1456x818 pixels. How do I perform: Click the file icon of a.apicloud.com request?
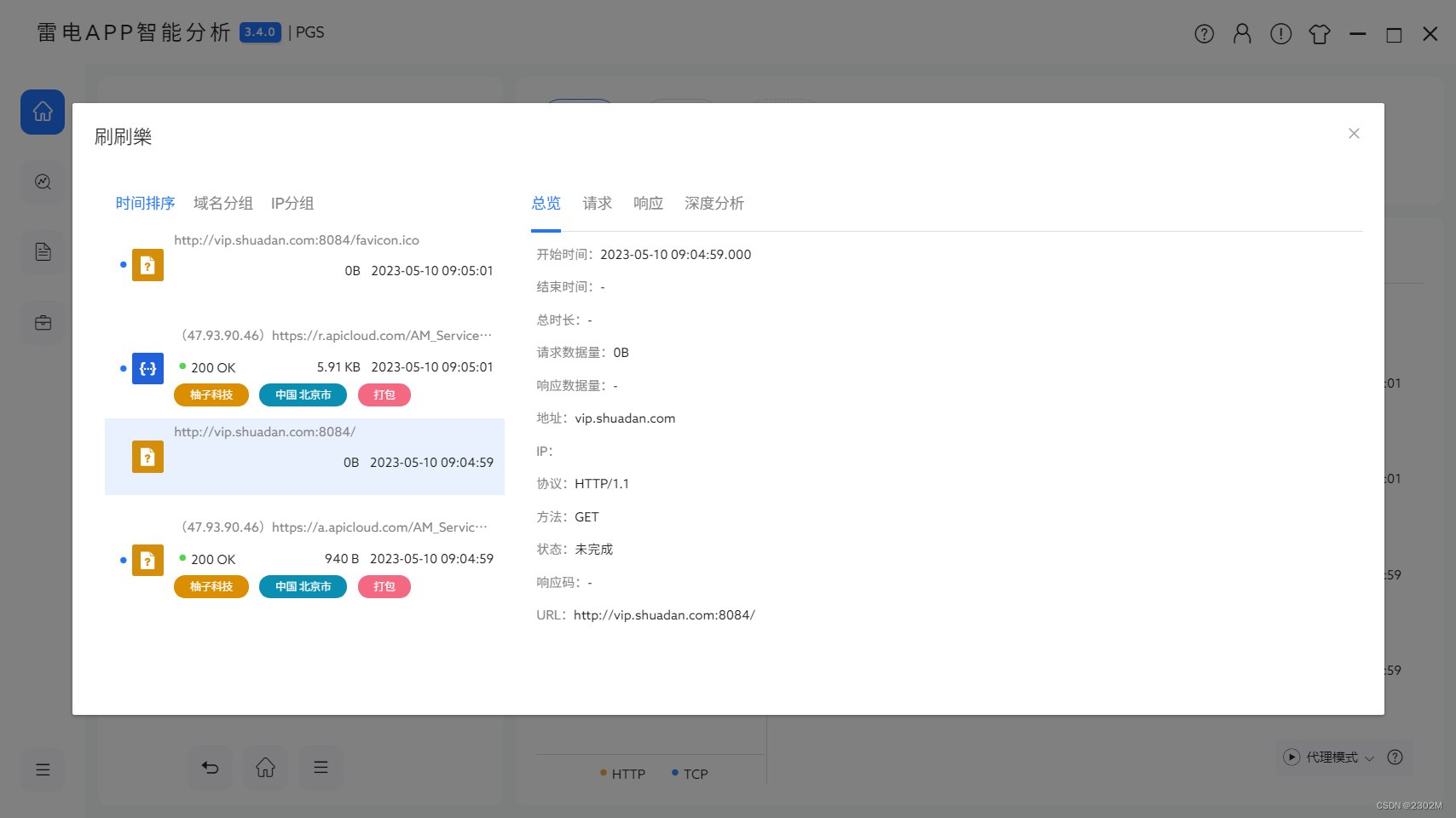point(147,561)
